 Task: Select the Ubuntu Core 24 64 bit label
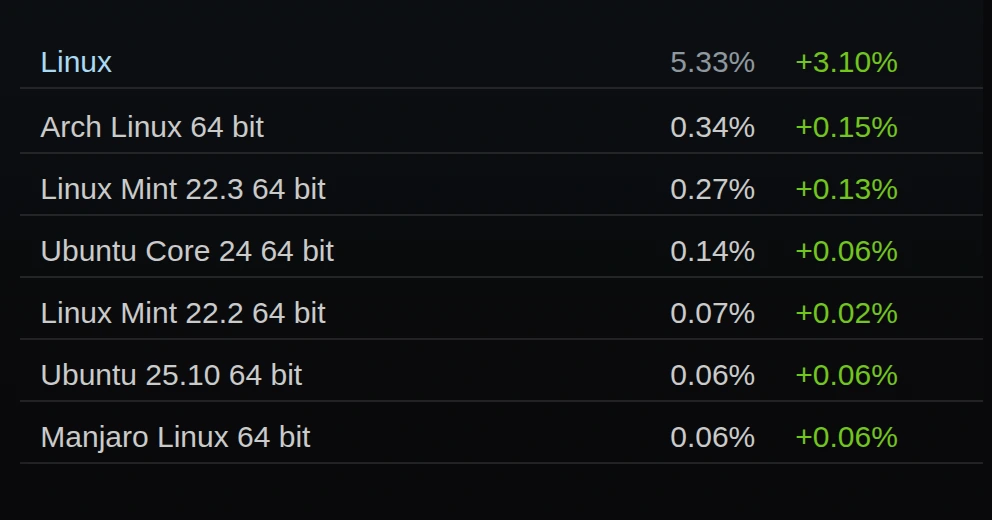coord(187,251)
